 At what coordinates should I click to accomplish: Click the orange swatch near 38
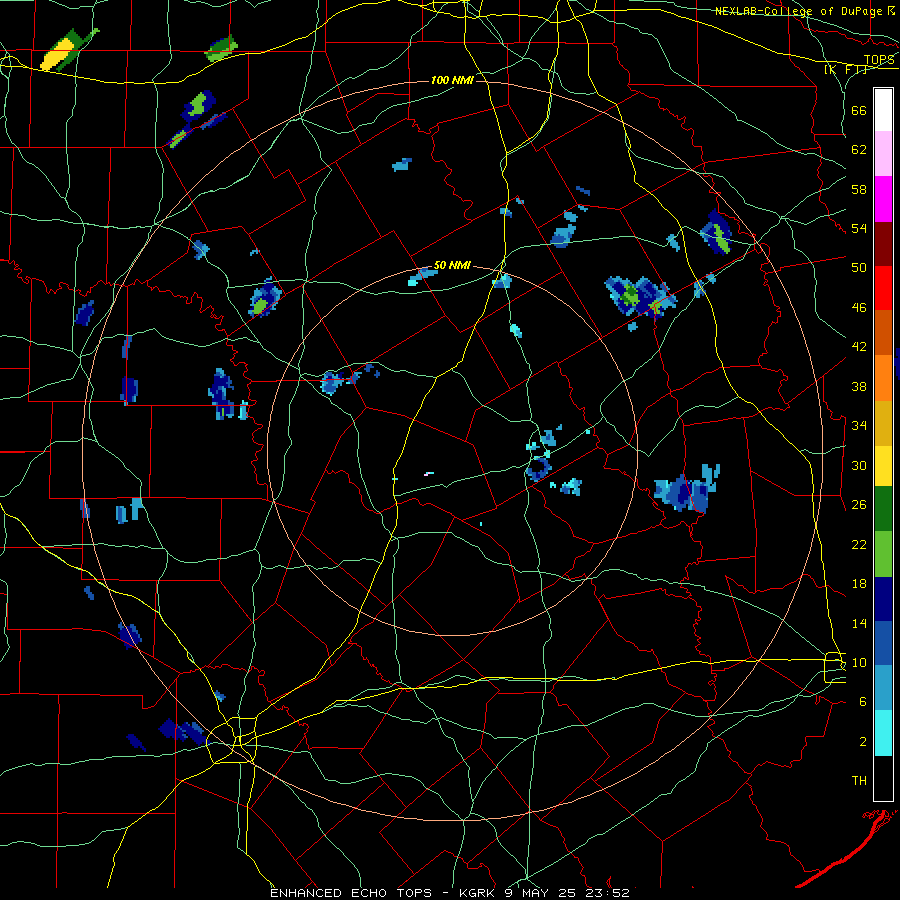[x=883, y=378]
